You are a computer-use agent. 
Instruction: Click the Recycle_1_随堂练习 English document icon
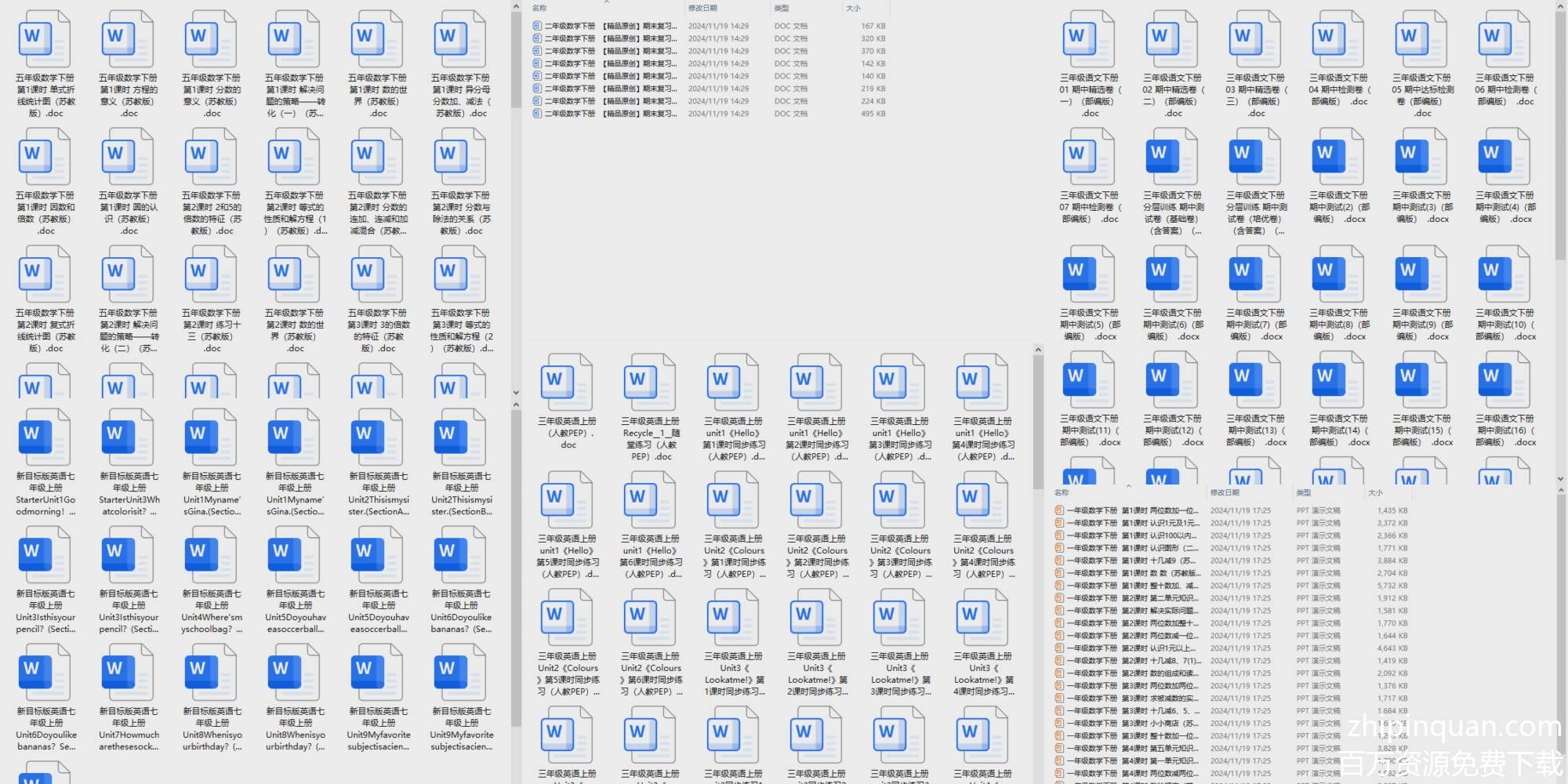[x=650, y=383]
